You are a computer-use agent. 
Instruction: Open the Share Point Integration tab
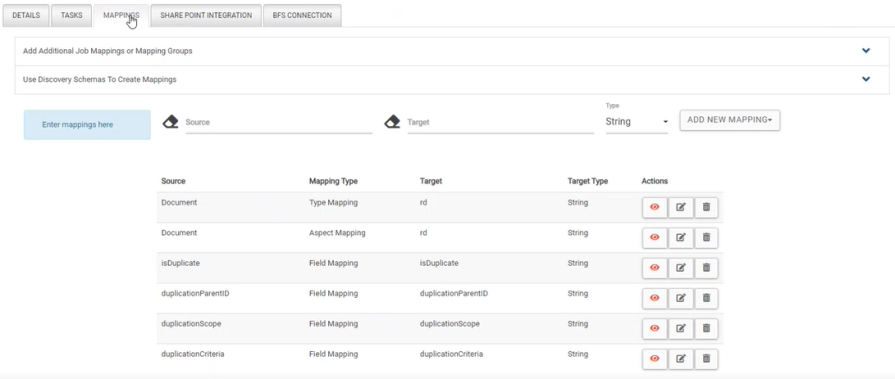coord(206,15)
